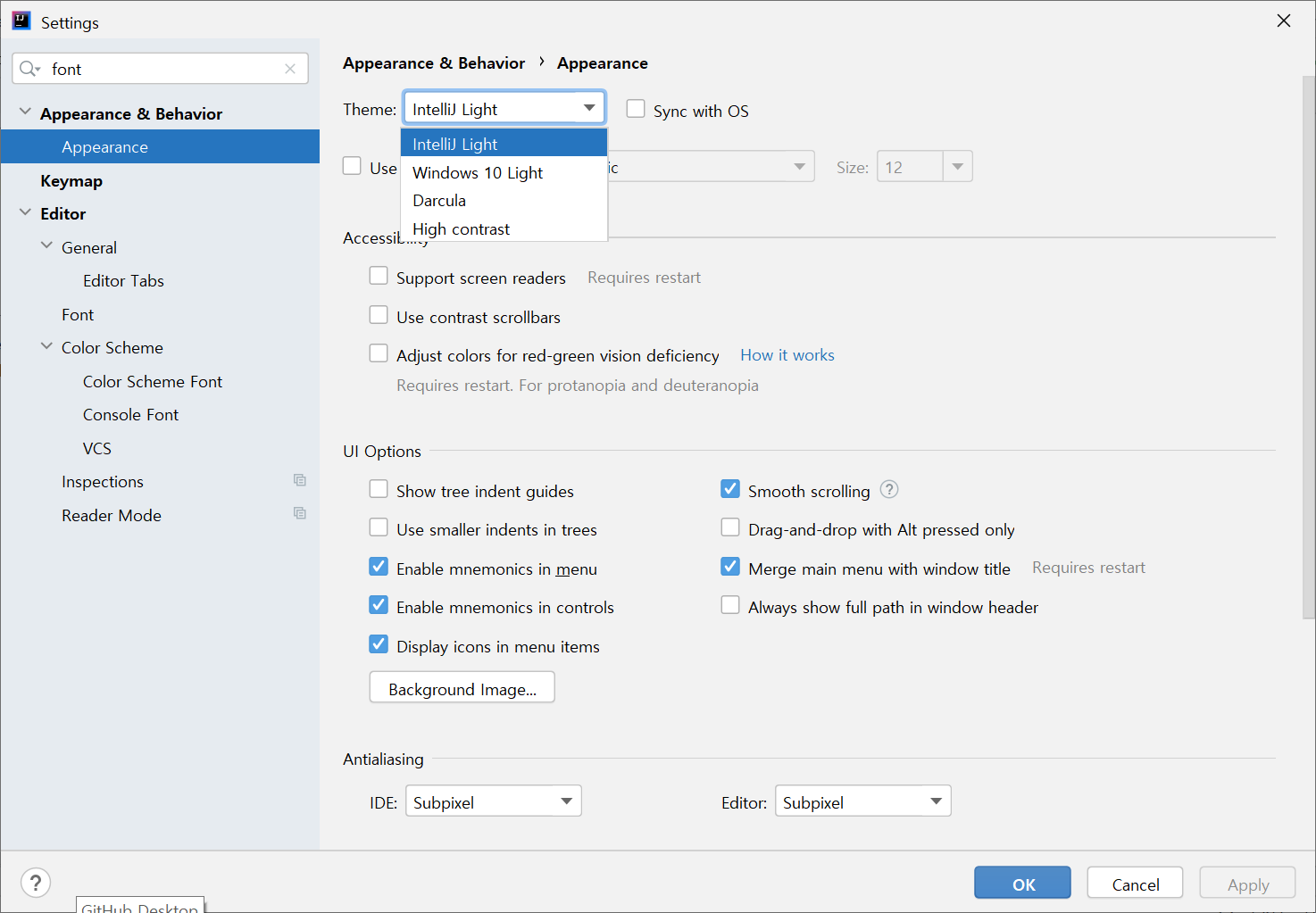
Task: Enable Sync with OS checkbox
Action: pyautogui.click(x=636, y=109)
